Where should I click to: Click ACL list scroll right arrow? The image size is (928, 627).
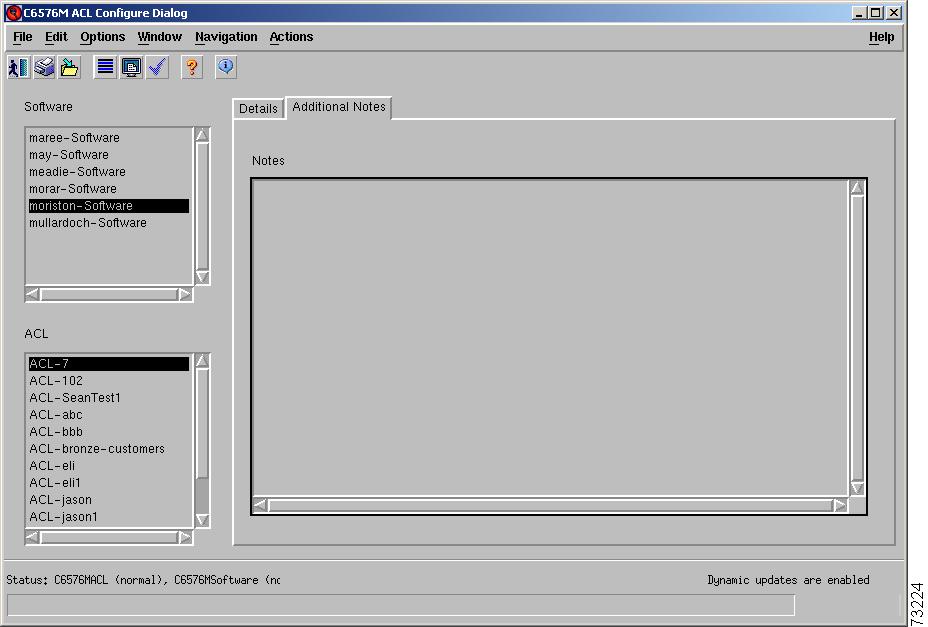185,538
